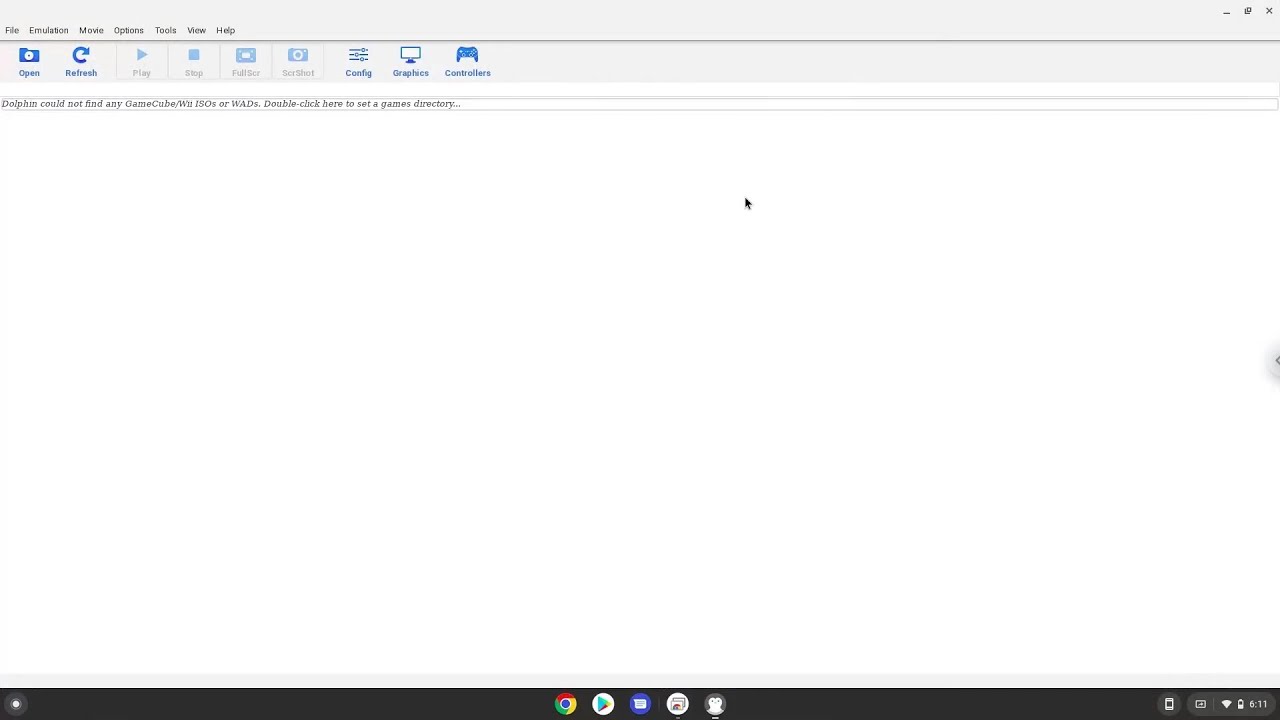Open the Options menu
The width and height of the screenshot is (1280, 720).
click(129, 30)
